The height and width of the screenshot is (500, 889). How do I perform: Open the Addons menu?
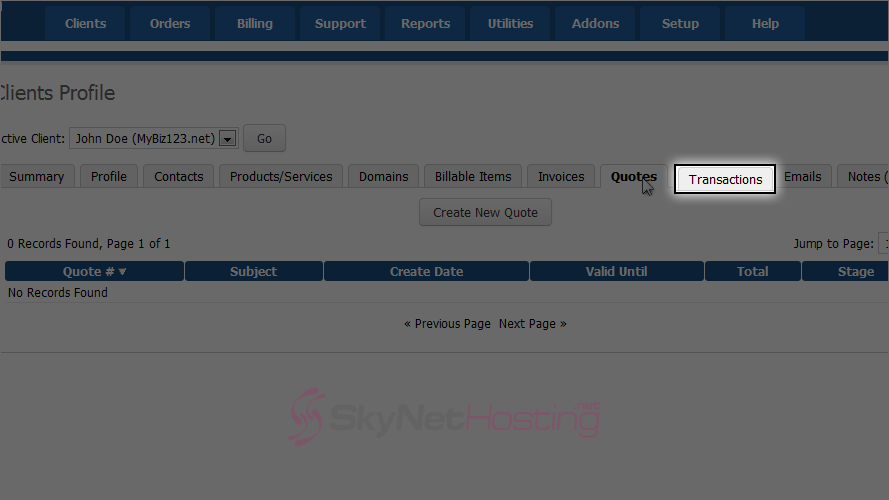click(x=595, y=24)
